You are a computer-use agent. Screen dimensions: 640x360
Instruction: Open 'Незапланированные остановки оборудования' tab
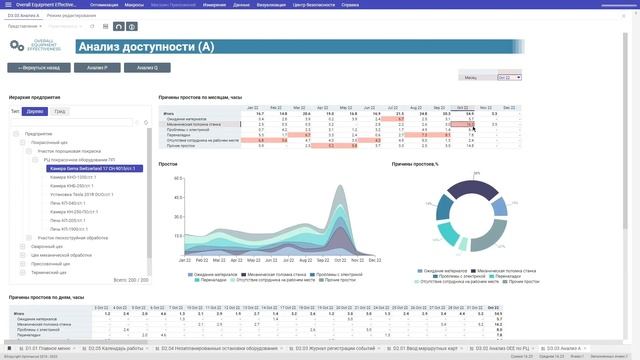(x=219, y=349)
